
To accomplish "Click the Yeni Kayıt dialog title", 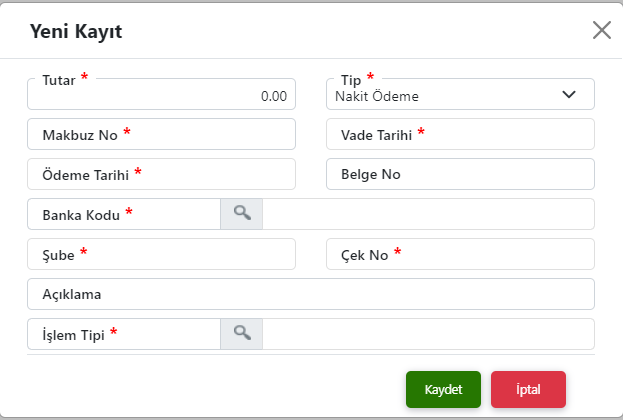I will coord(76,31).
